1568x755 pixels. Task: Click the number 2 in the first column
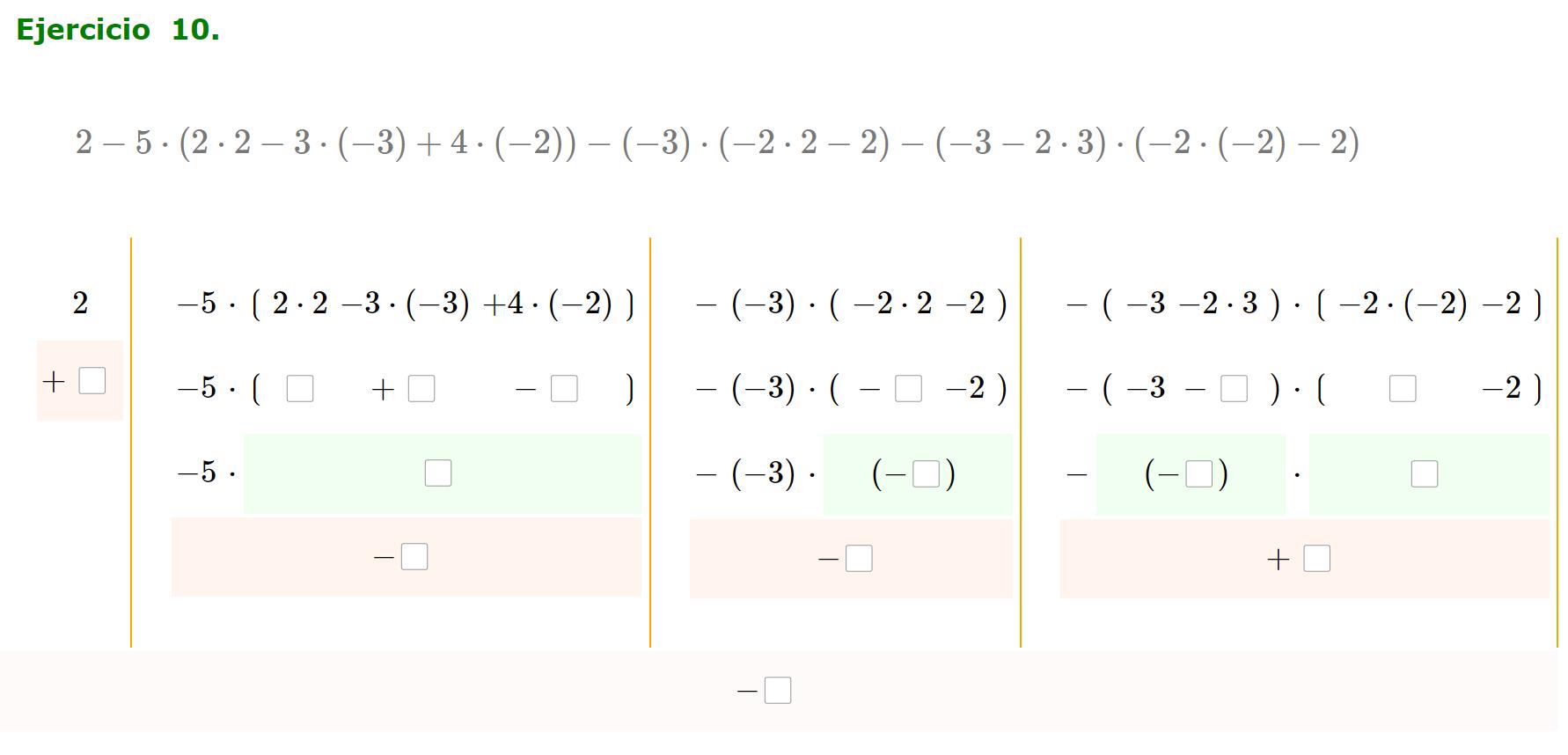80,304
